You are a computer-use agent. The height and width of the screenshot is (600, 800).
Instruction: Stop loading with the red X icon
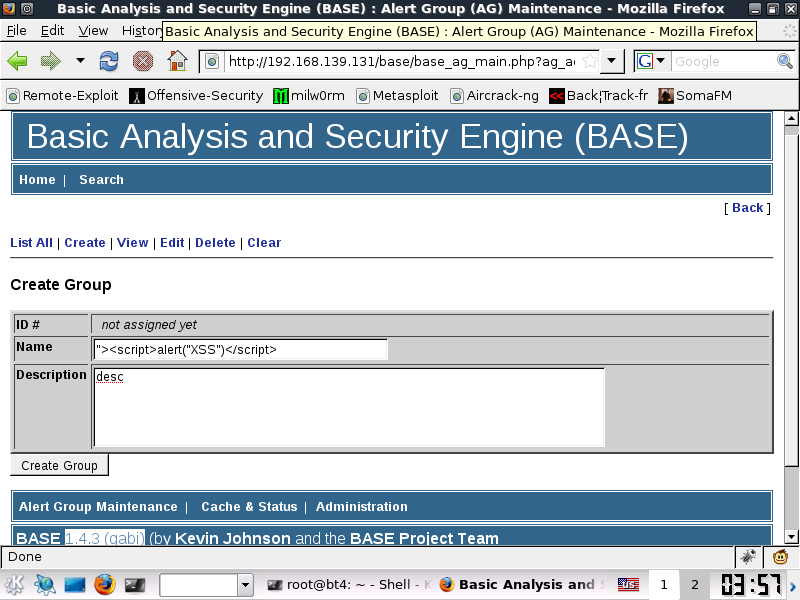coord(143,61)
